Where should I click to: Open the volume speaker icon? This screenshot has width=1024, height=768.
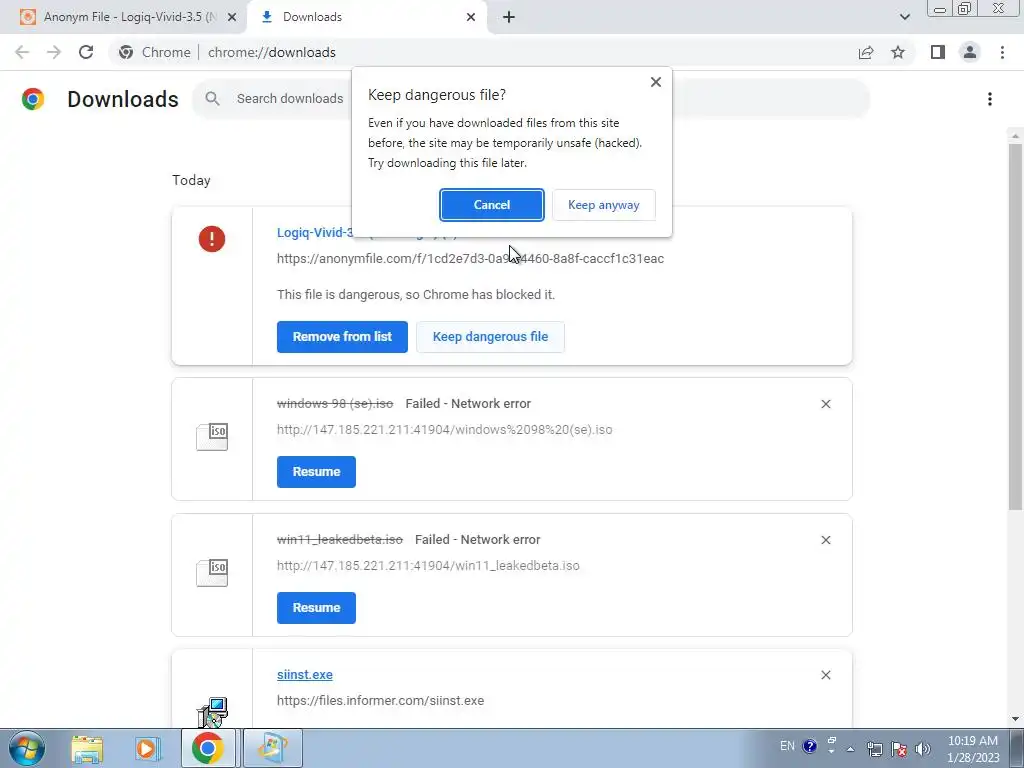[x=922, y=749]
